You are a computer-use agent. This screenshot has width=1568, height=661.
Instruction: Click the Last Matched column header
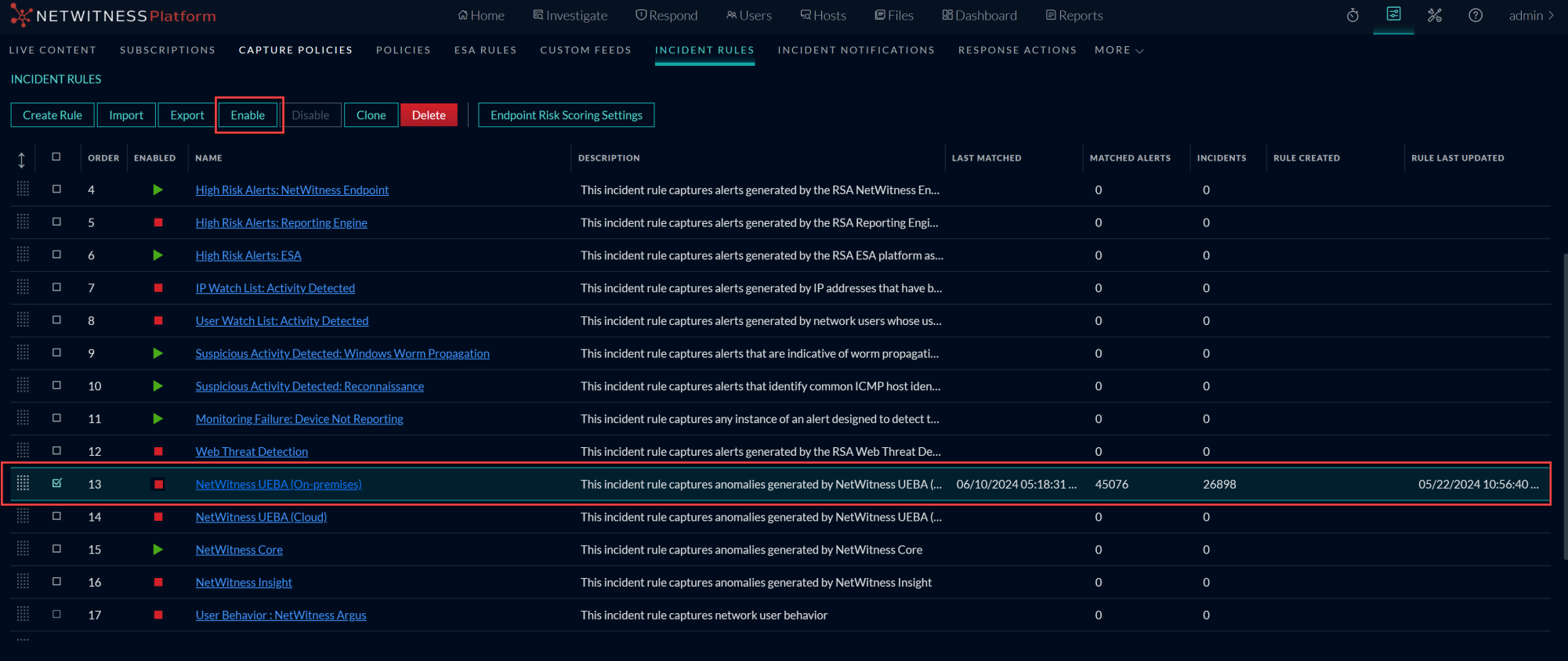coord(987,158)
